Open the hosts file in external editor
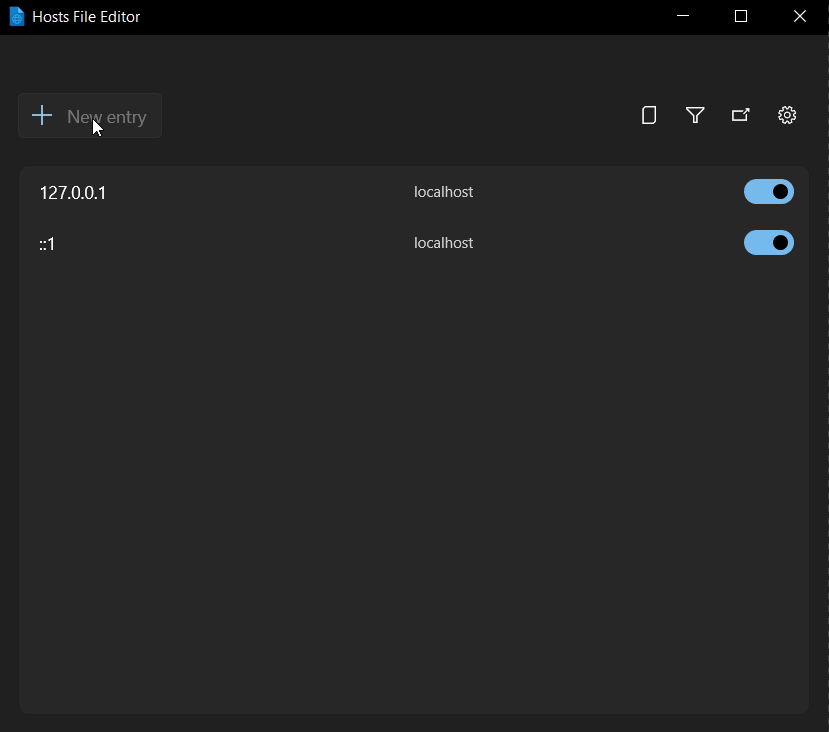The height and width of the screenshot is (732, 829). point(740,115)
